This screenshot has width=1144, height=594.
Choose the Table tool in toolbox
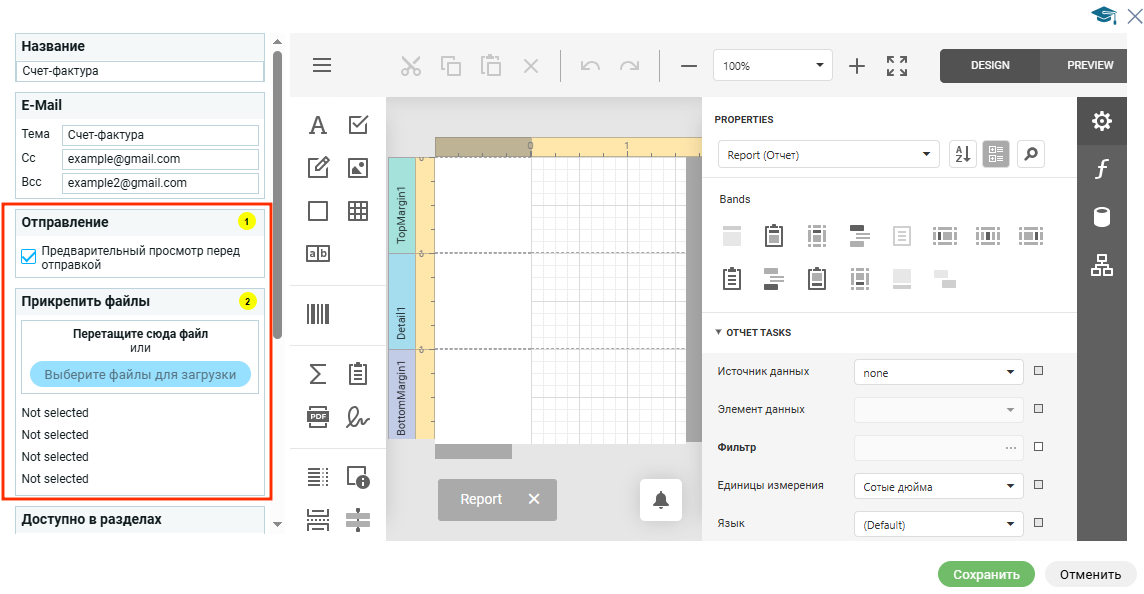tap(358, 211)
